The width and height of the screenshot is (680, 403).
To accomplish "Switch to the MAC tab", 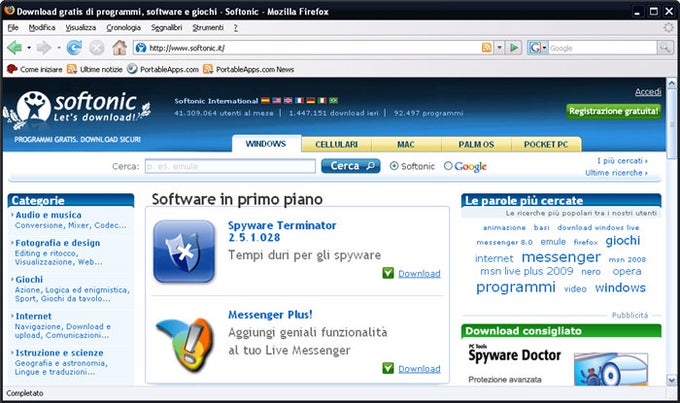I will click(406, 144).
